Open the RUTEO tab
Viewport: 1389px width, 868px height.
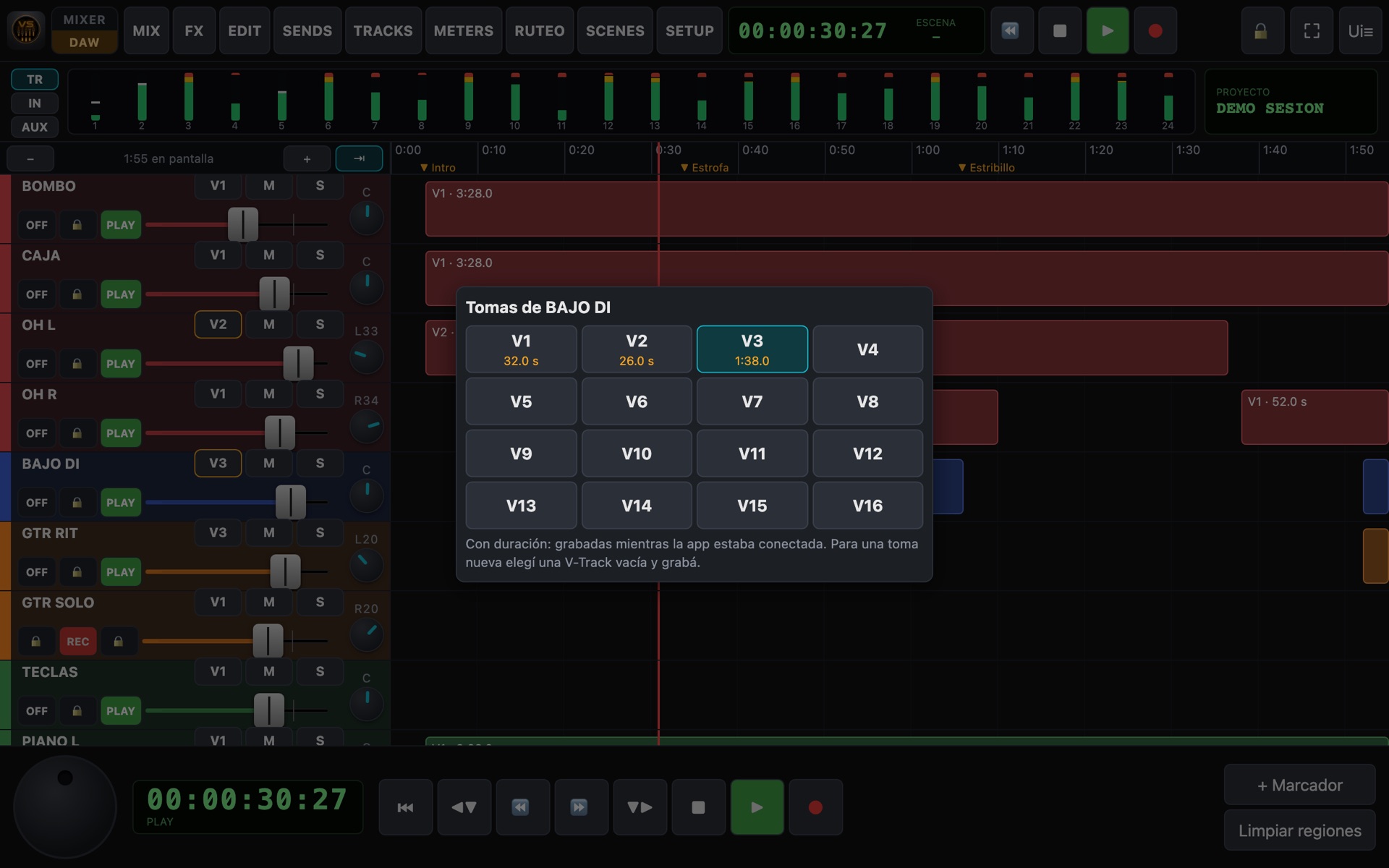tap(540, 31)
